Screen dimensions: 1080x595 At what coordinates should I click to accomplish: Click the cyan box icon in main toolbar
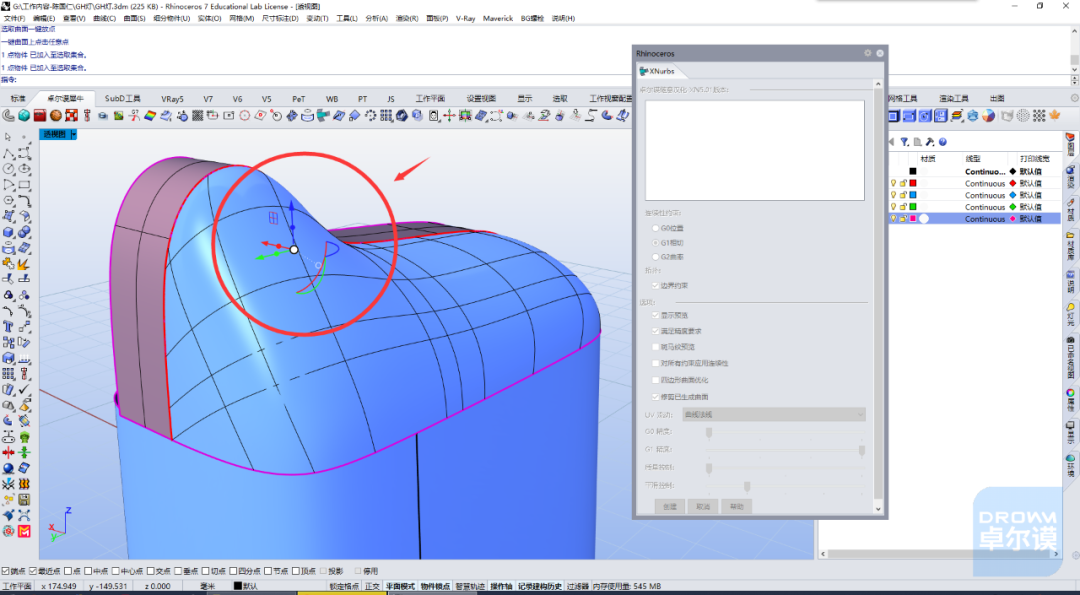pos(24,115)
